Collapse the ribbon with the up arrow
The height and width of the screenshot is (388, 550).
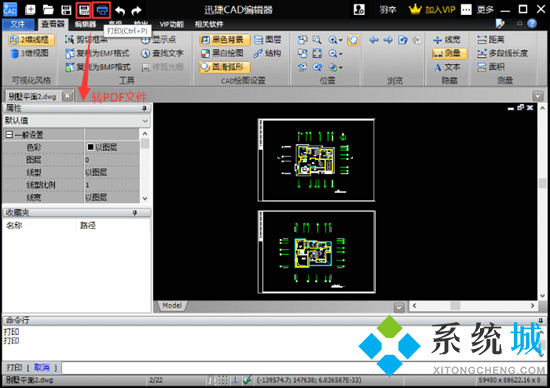tap(519, 24)
